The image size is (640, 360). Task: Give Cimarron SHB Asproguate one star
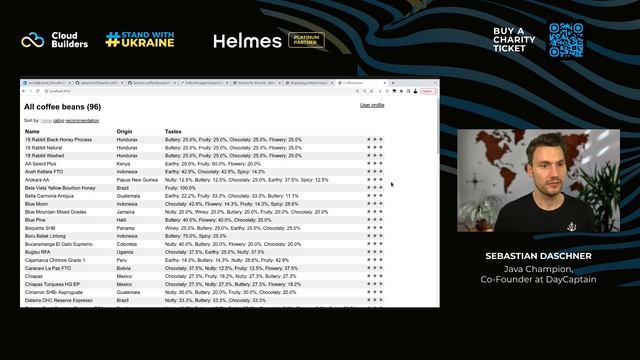coord(369,292)
